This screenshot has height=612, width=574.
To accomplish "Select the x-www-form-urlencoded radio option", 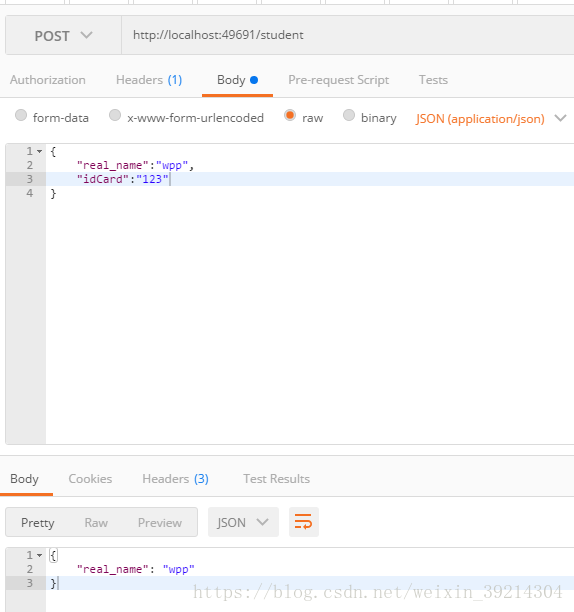I will 115,116.
